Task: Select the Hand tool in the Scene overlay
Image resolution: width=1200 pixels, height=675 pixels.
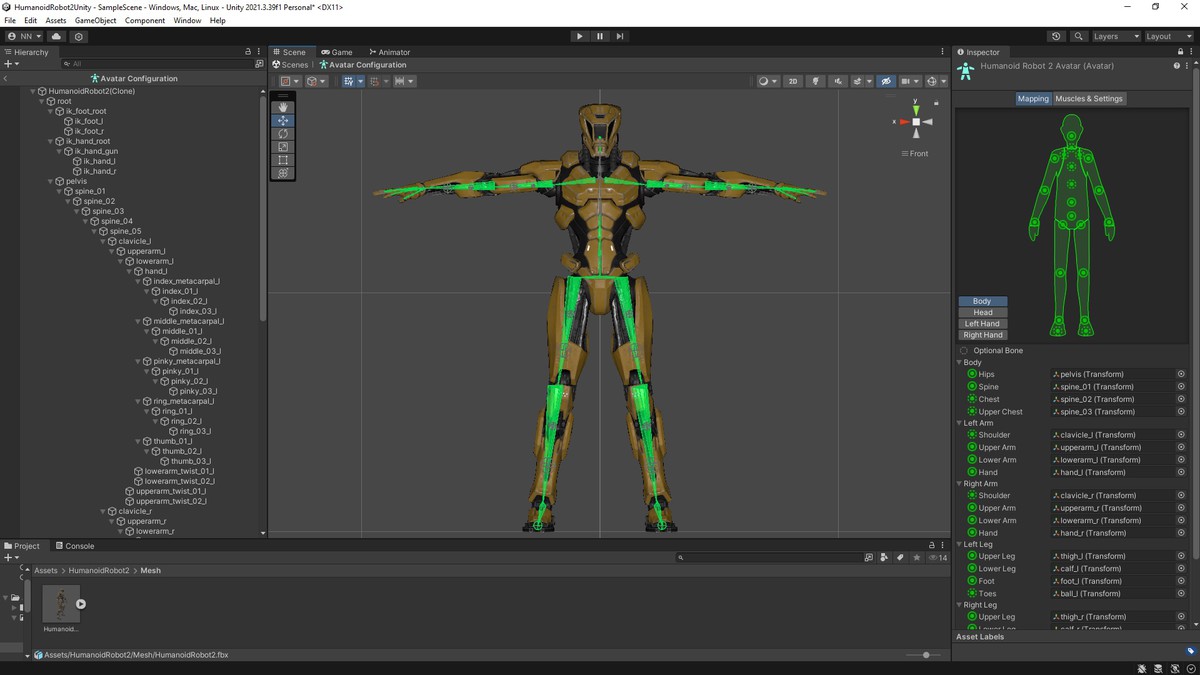Action: coord(283,108)
